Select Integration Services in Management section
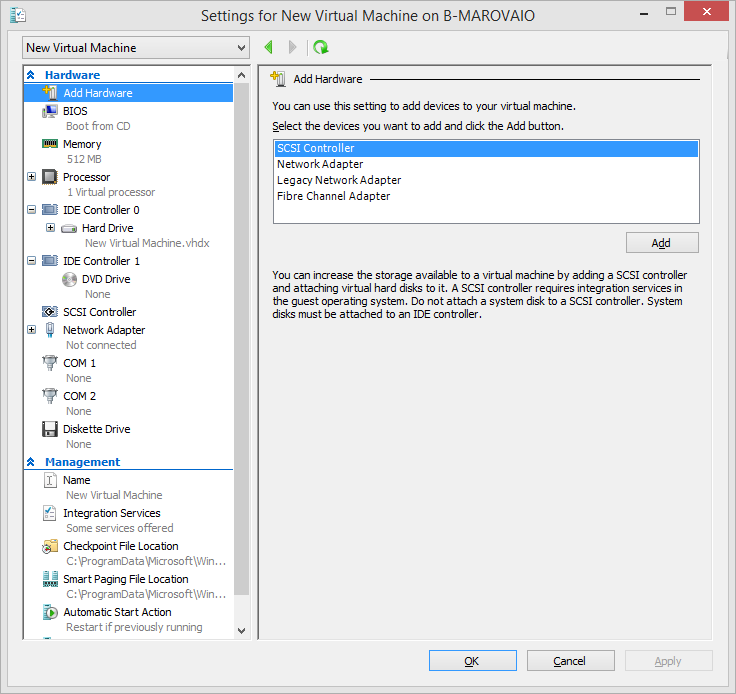736x694 pixels. [111, 513]
